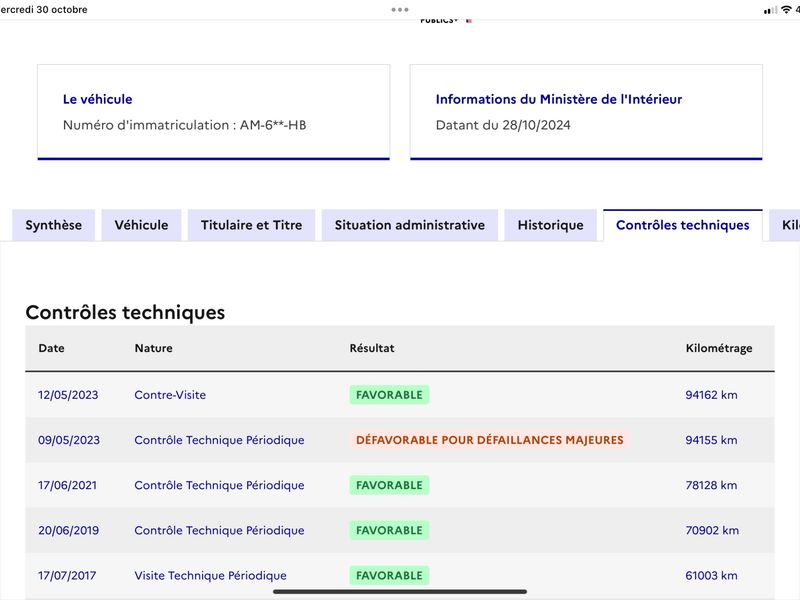Image resolution: width=800 pixels, height=600 pixels.
Task: Tap the cellular signal bars icon
Action: (770, 10)
